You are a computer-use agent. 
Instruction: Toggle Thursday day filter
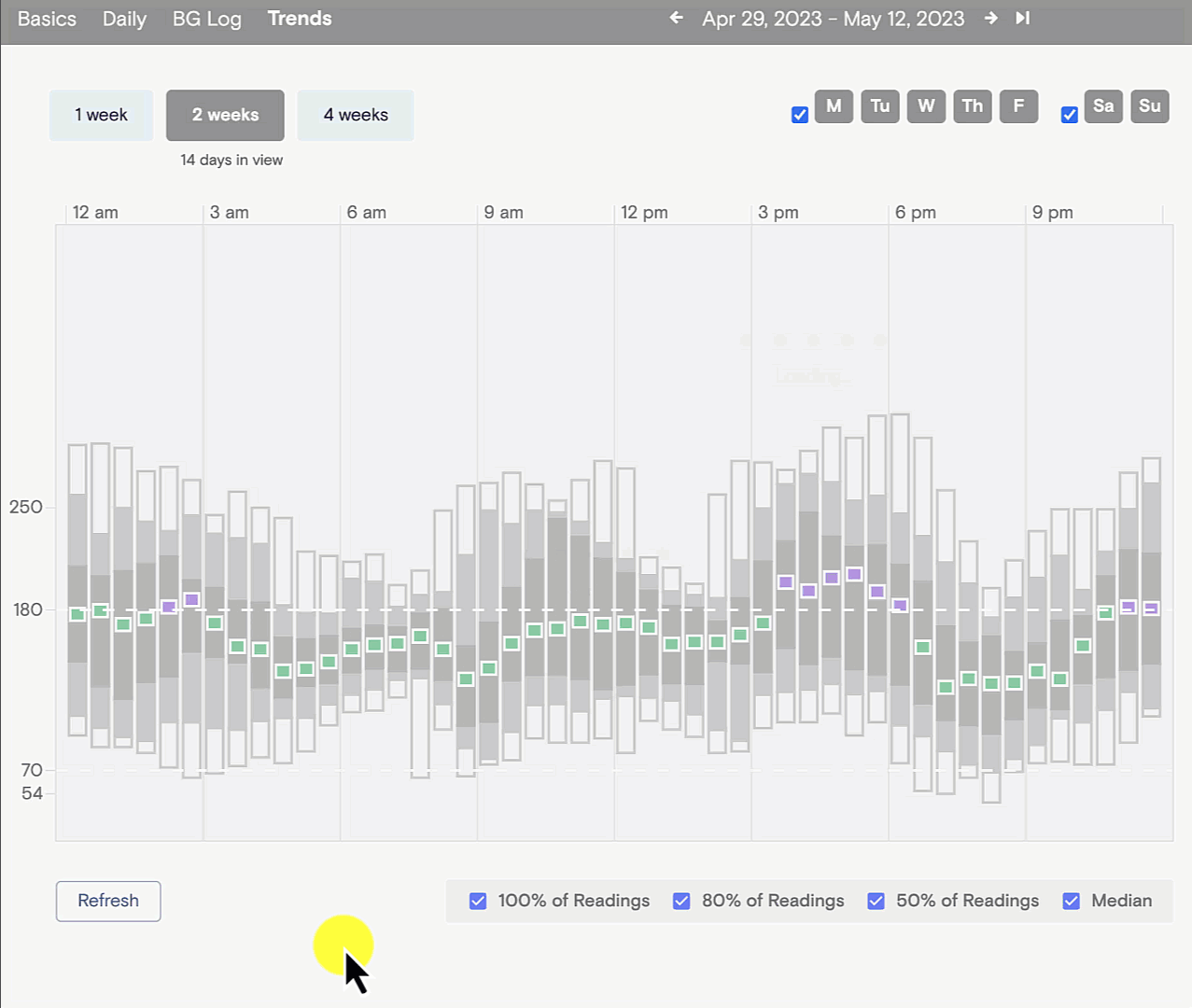(x=973, y=106)
